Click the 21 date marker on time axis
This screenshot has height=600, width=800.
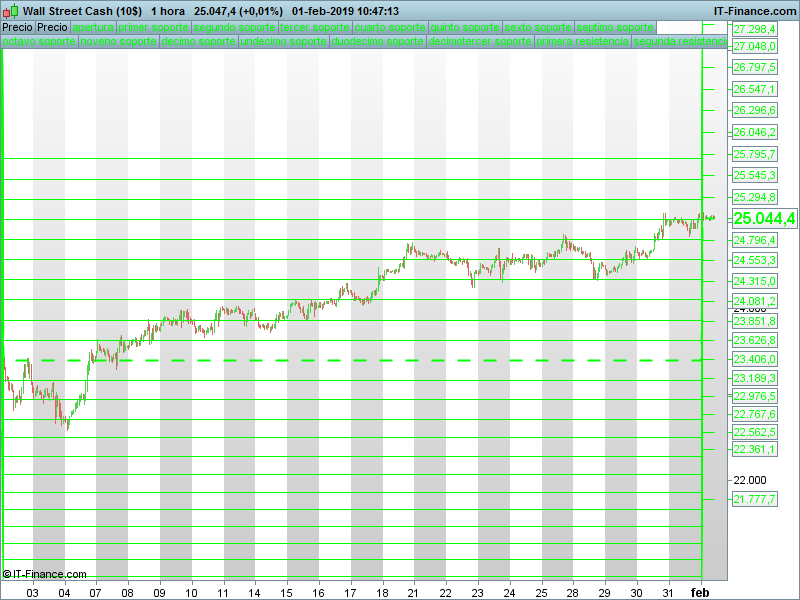coord(414,592)
